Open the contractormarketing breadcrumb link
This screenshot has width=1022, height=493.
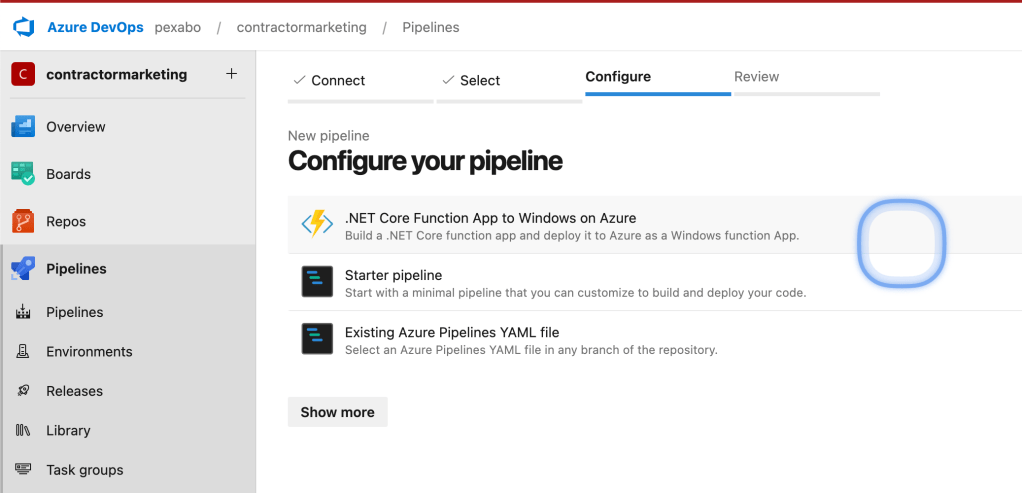301,27
